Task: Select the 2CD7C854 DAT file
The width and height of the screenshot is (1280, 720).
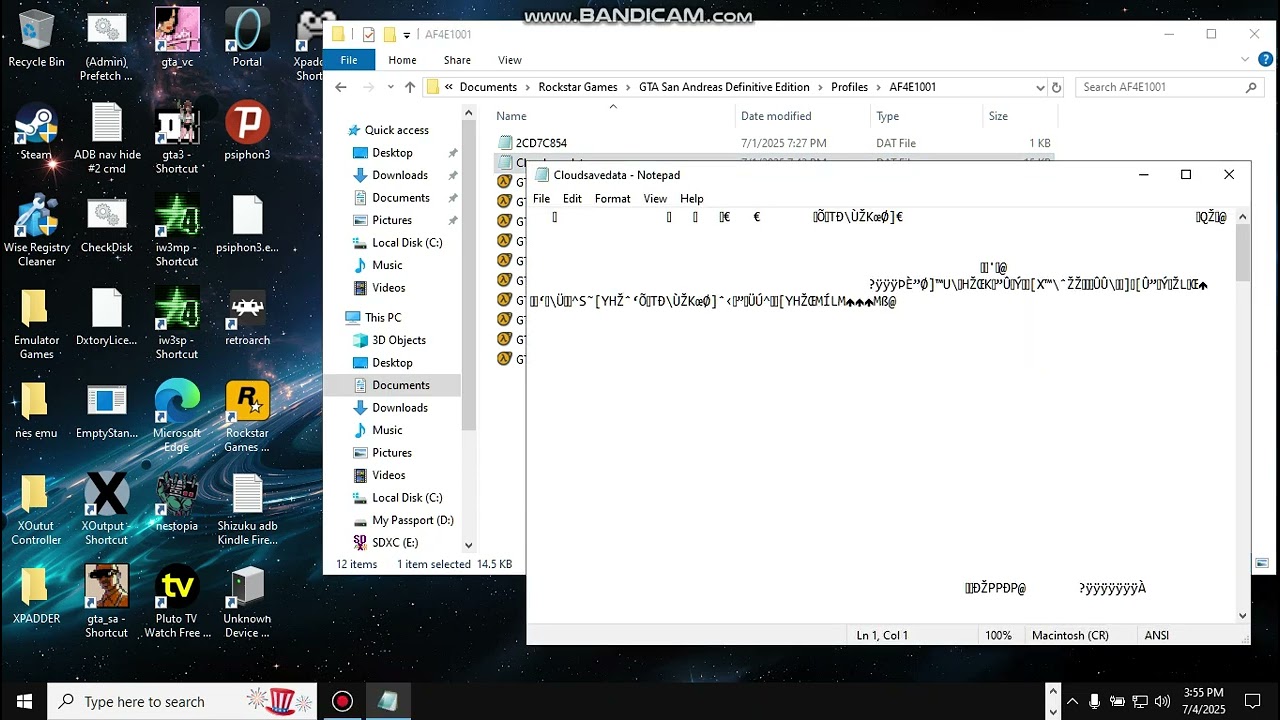Action: pyautogui.click(x=541, y=143)
